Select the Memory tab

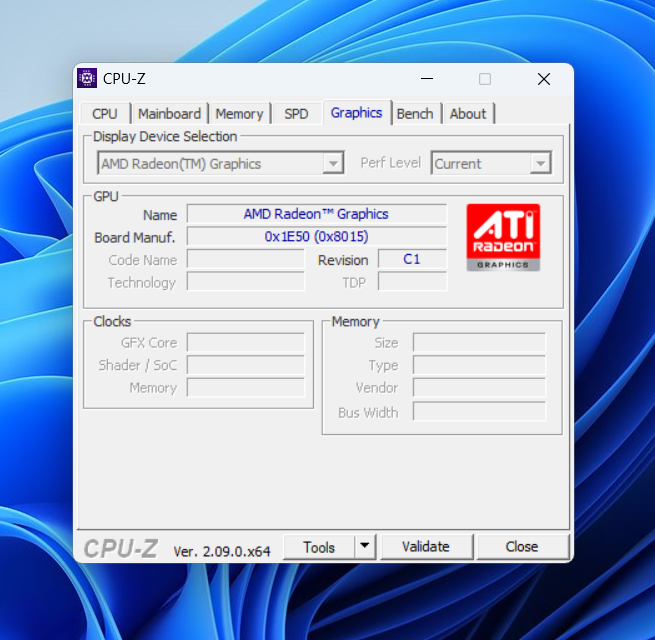click(x=239, y=114)
